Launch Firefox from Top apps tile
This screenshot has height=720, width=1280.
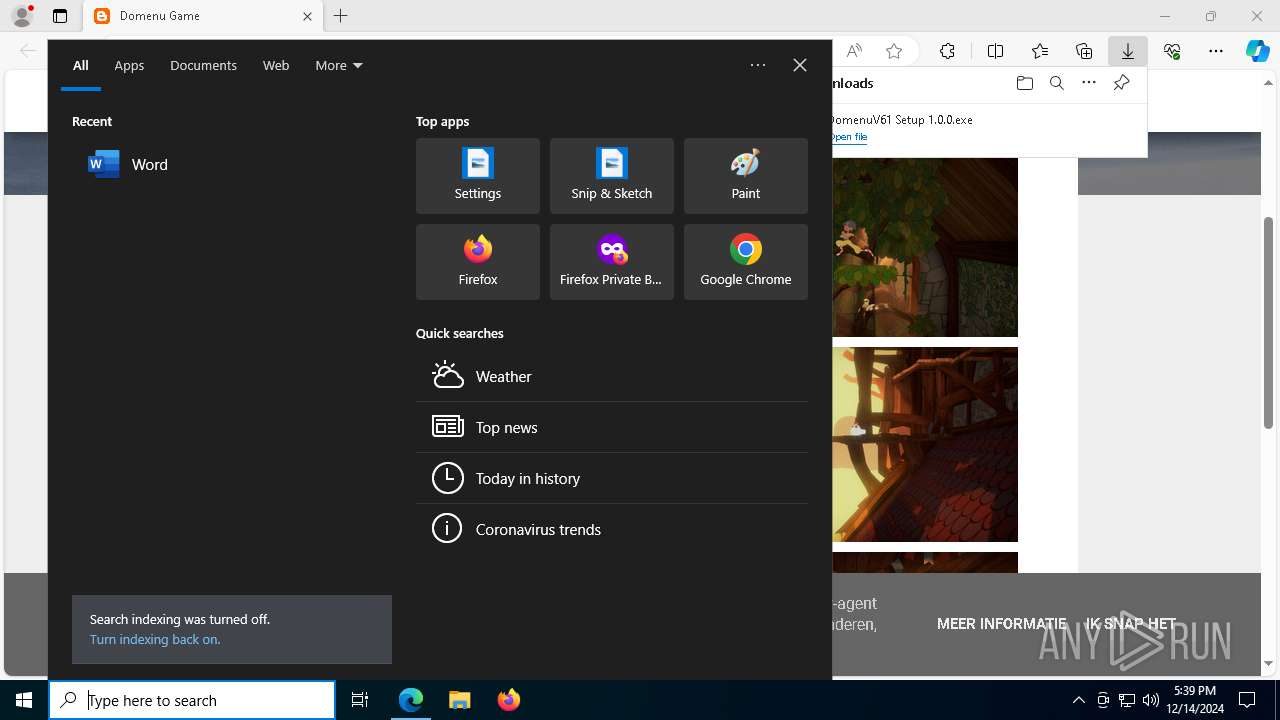click(x=478, y=262)
